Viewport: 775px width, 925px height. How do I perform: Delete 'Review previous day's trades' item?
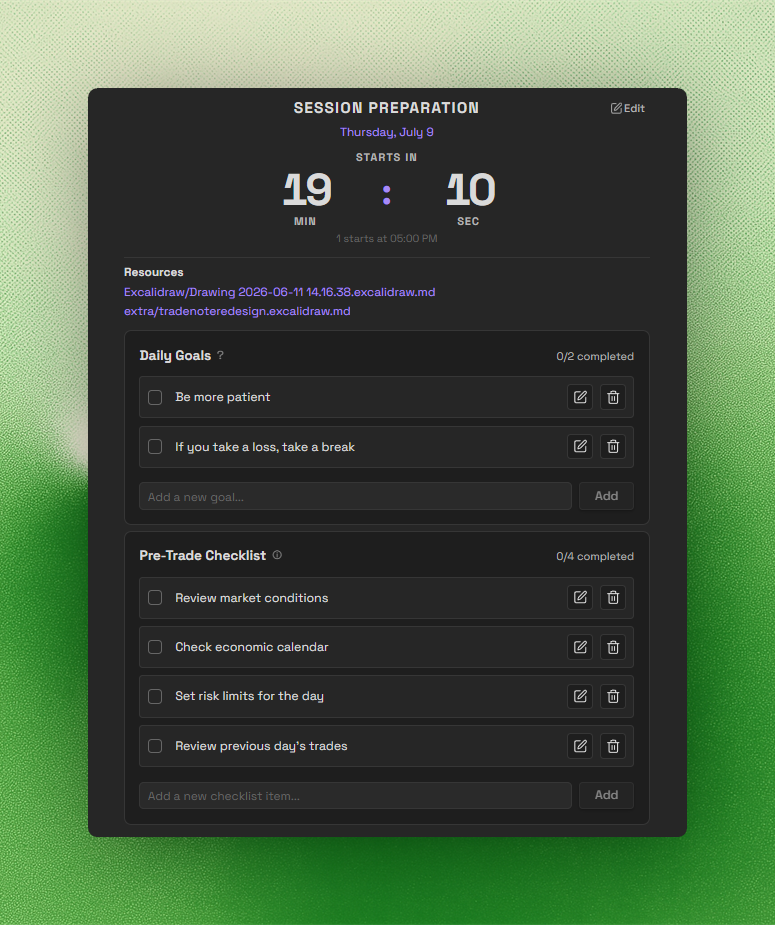[613, 746]
